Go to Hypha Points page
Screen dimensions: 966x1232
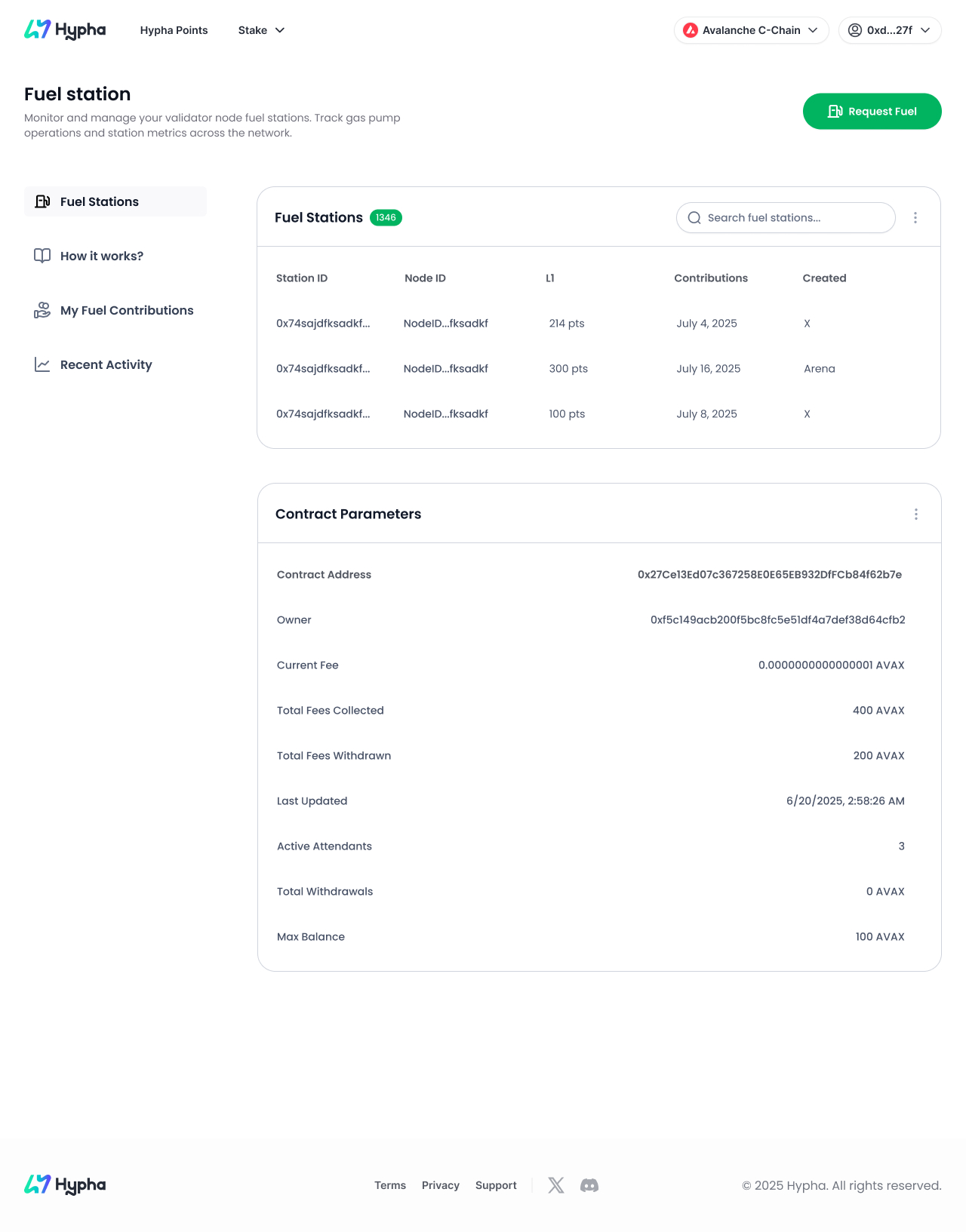point(174,30)
